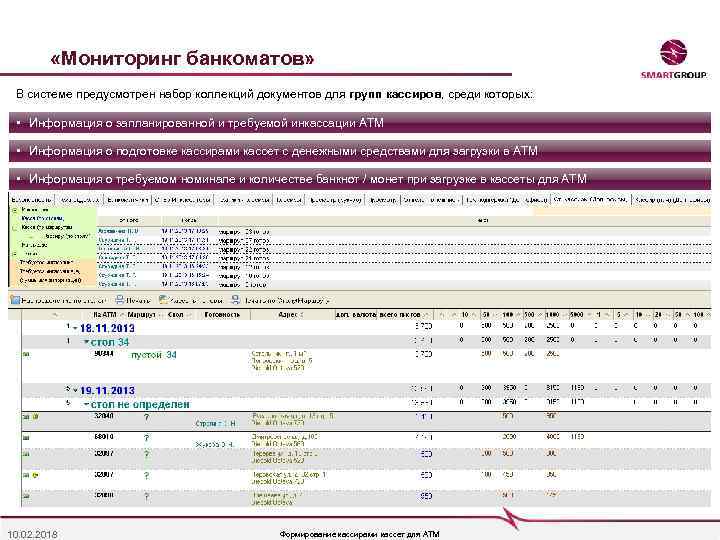Screen dimensions: 720x540
Task: Click the SmartNavigator person icon in toolbar
Action: click(x=236, y=300)
